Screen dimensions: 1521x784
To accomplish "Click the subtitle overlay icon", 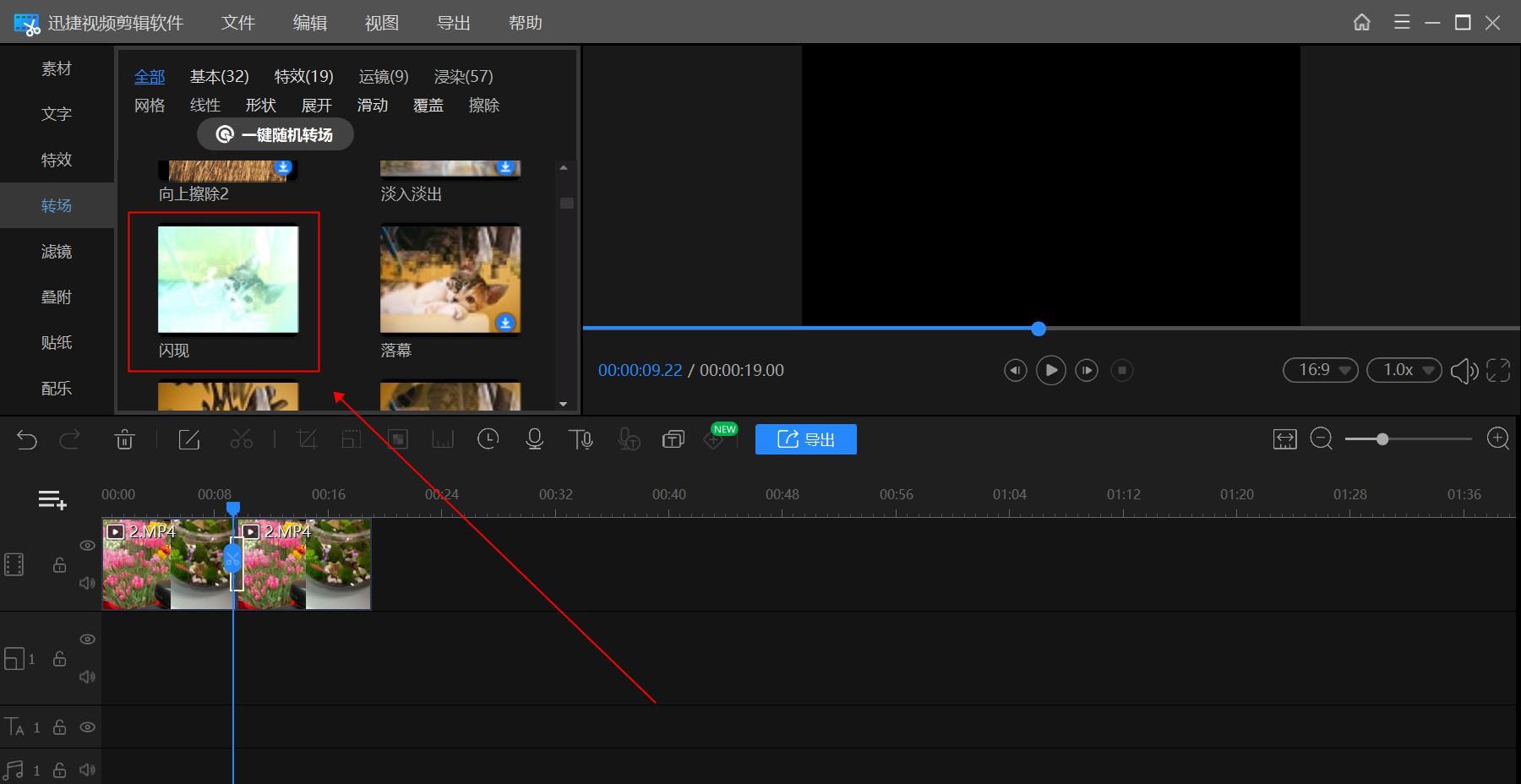I will (673, 439).
